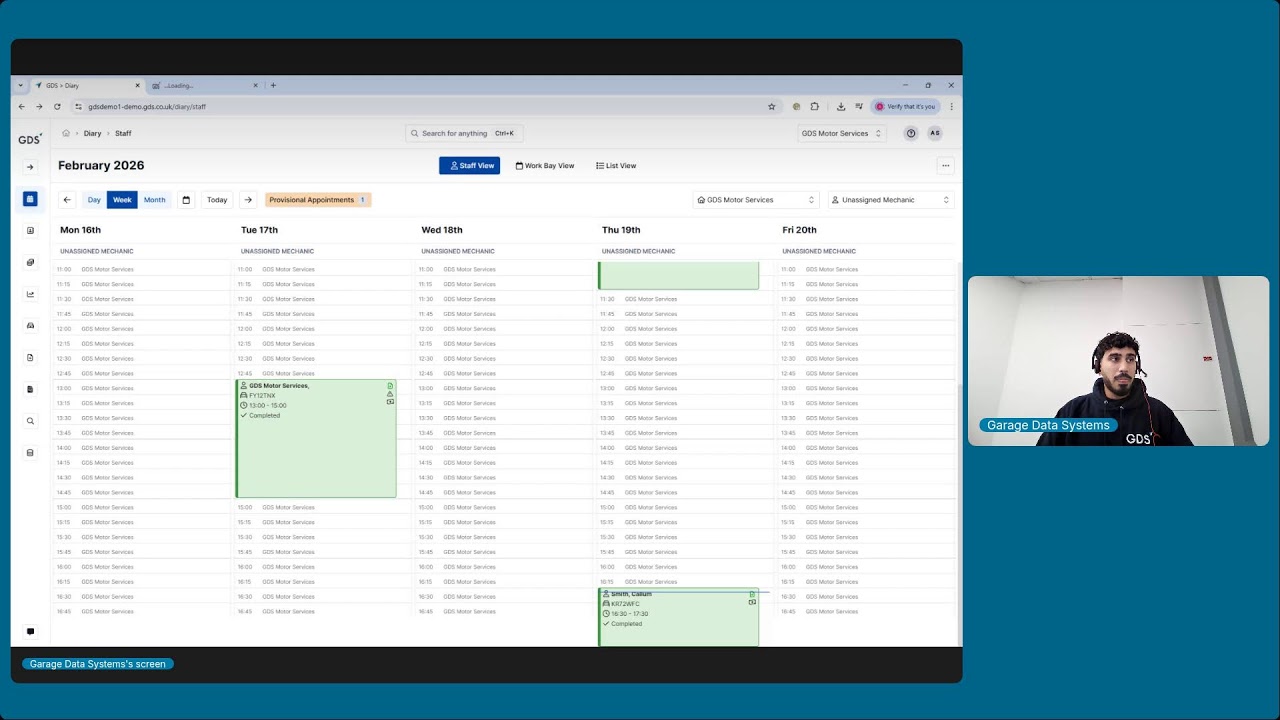Open the database stock icon in the sidebar
1280x720 pixels.
coord(30,453)
